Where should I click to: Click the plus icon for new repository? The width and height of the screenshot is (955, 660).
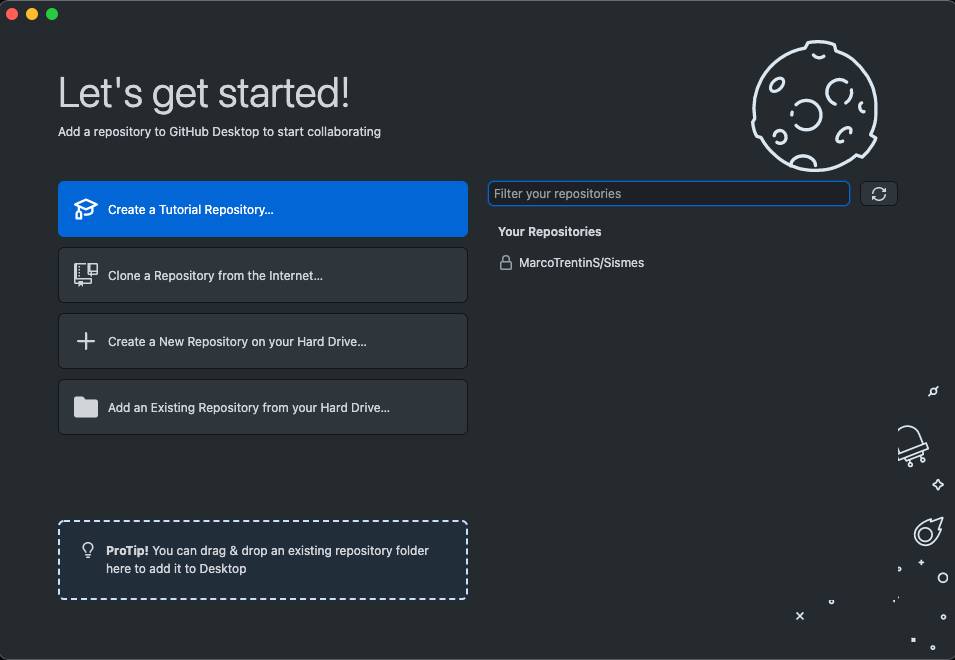86,341
